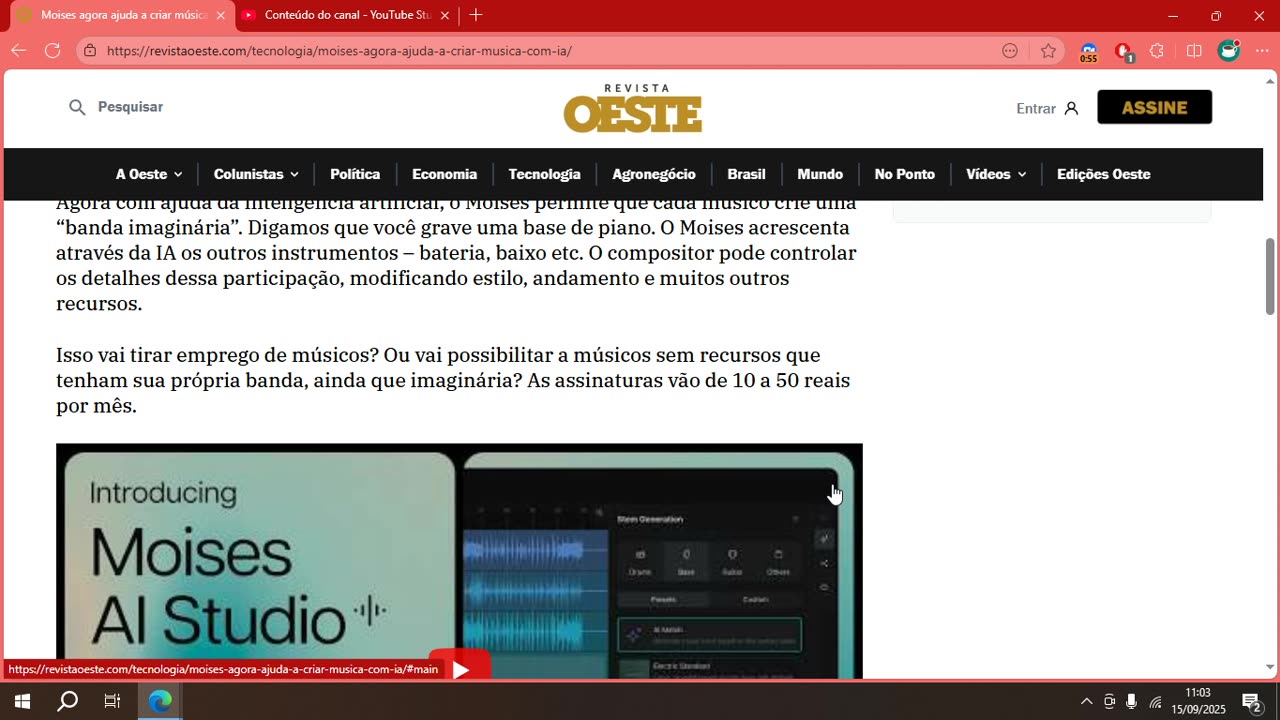Show hidden system tray icons
1280x720 pixels.
[x=1087, y=701]
